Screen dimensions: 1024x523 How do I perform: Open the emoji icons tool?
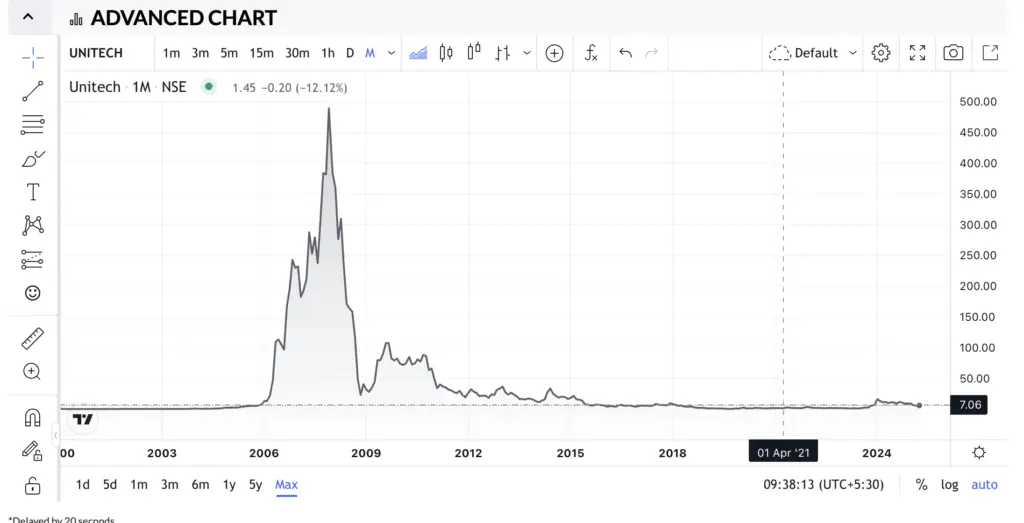(32, 293)
